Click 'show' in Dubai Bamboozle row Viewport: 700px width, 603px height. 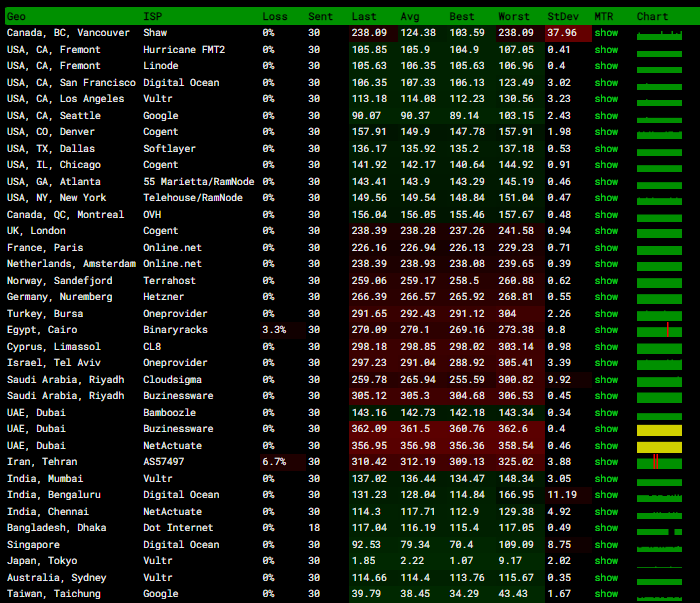(606, 413)
